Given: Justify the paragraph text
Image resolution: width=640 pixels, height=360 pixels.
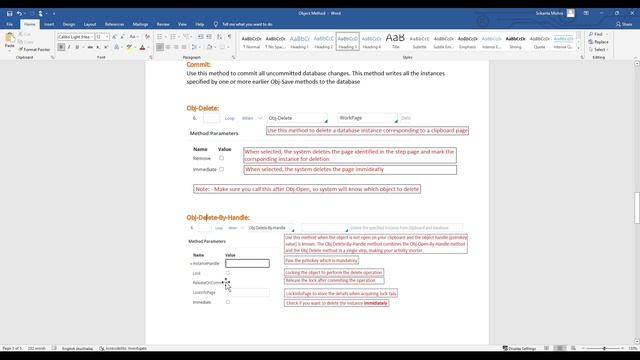Looking at the screenshot, I should pyautogui.click(x=184, y=47).
